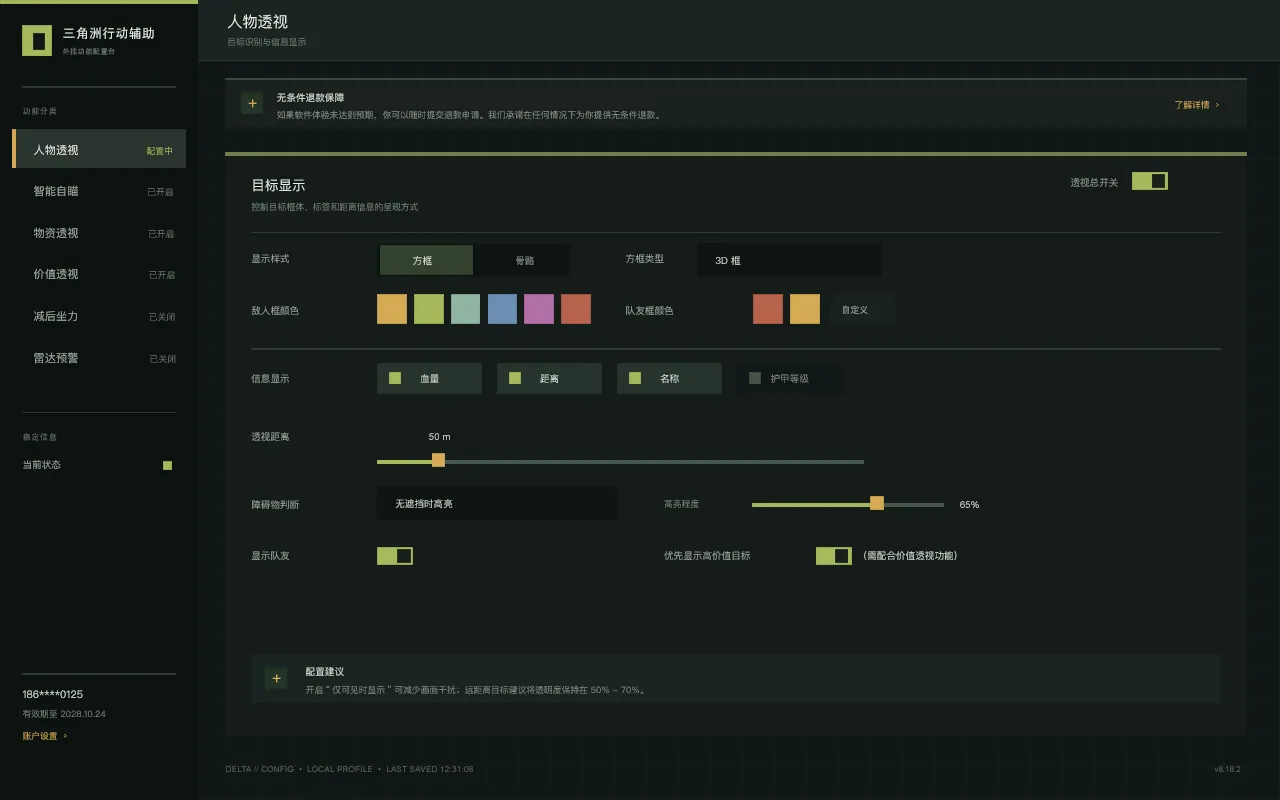Image resolution: width=1280 pixels, height=800 pixels.
Task: Uncheck the 距离 info checkbox
Action: click(x=549, y=379)
